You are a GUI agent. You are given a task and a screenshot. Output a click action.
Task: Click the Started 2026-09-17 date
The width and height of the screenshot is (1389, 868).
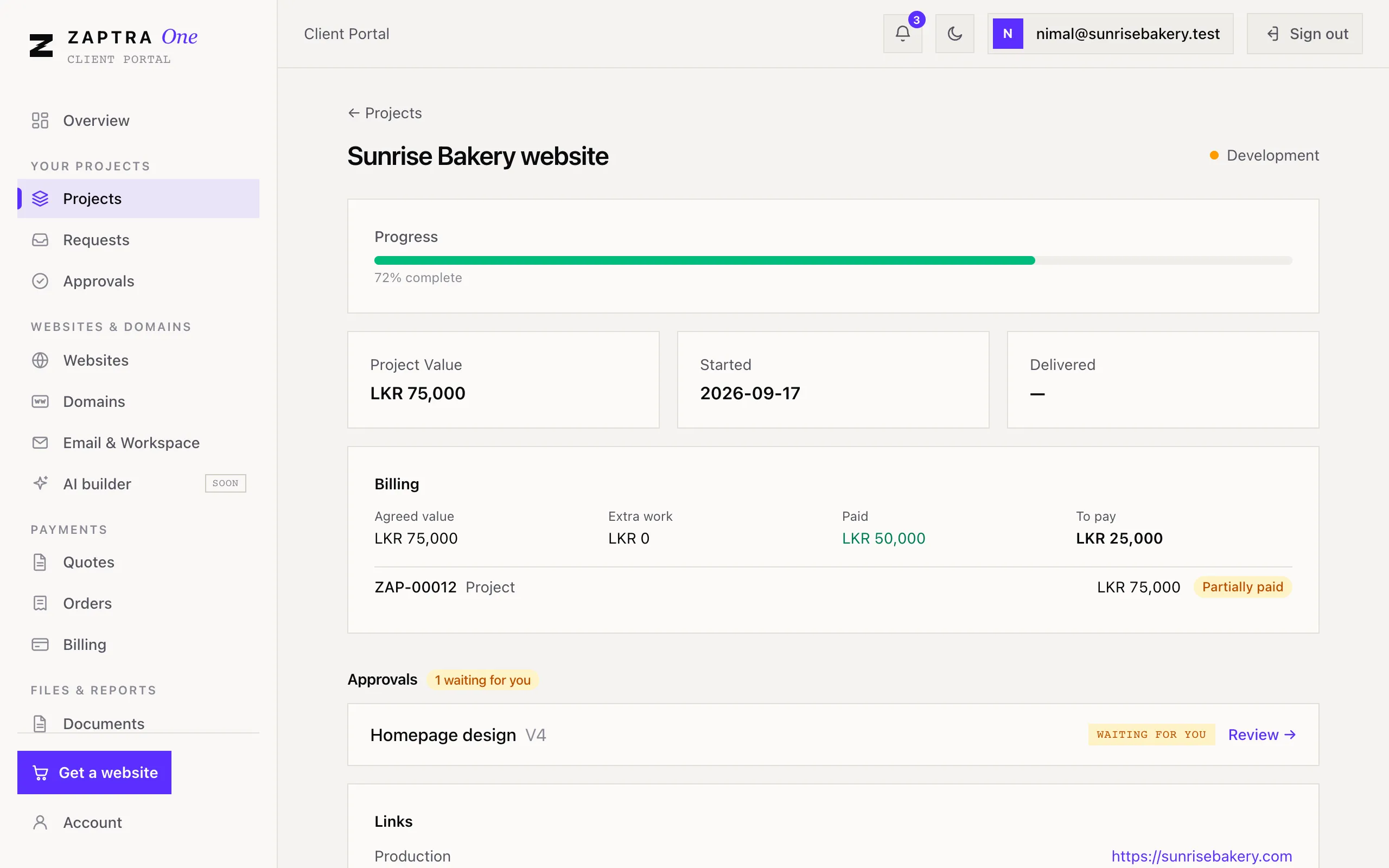pos(750,393)
